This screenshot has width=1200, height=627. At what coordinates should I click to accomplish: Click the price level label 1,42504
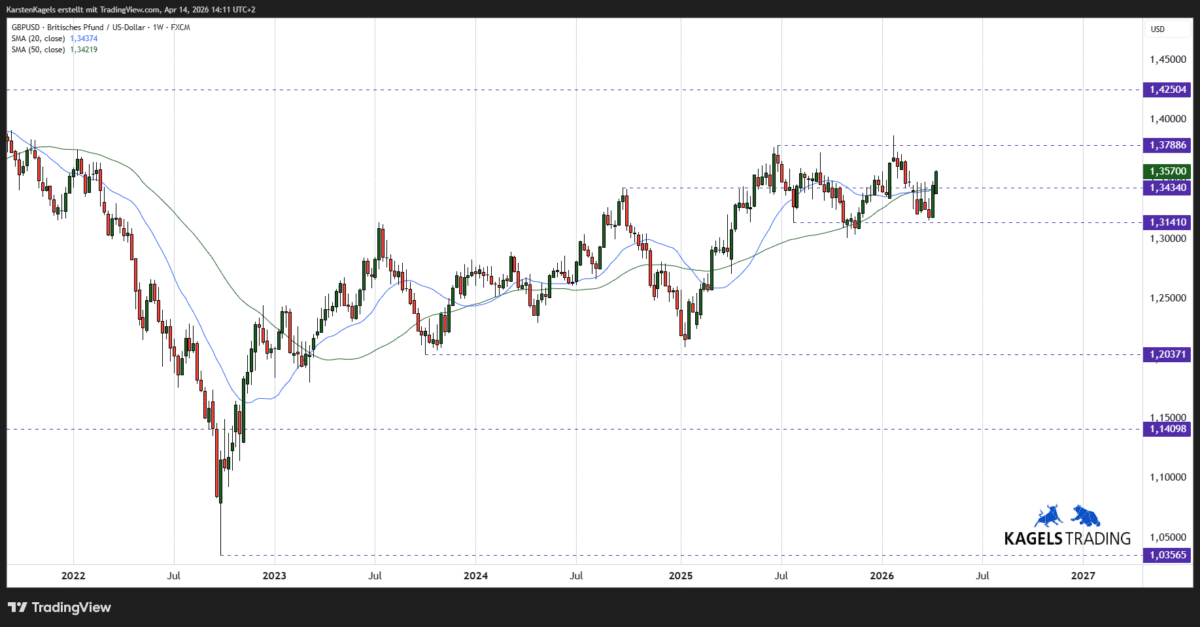(x=1168, y=90)
